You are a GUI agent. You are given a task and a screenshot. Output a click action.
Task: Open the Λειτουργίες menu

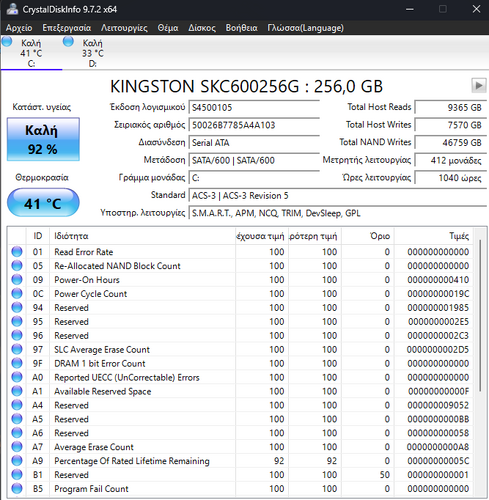pyautogui.click(x=124, y=28)
